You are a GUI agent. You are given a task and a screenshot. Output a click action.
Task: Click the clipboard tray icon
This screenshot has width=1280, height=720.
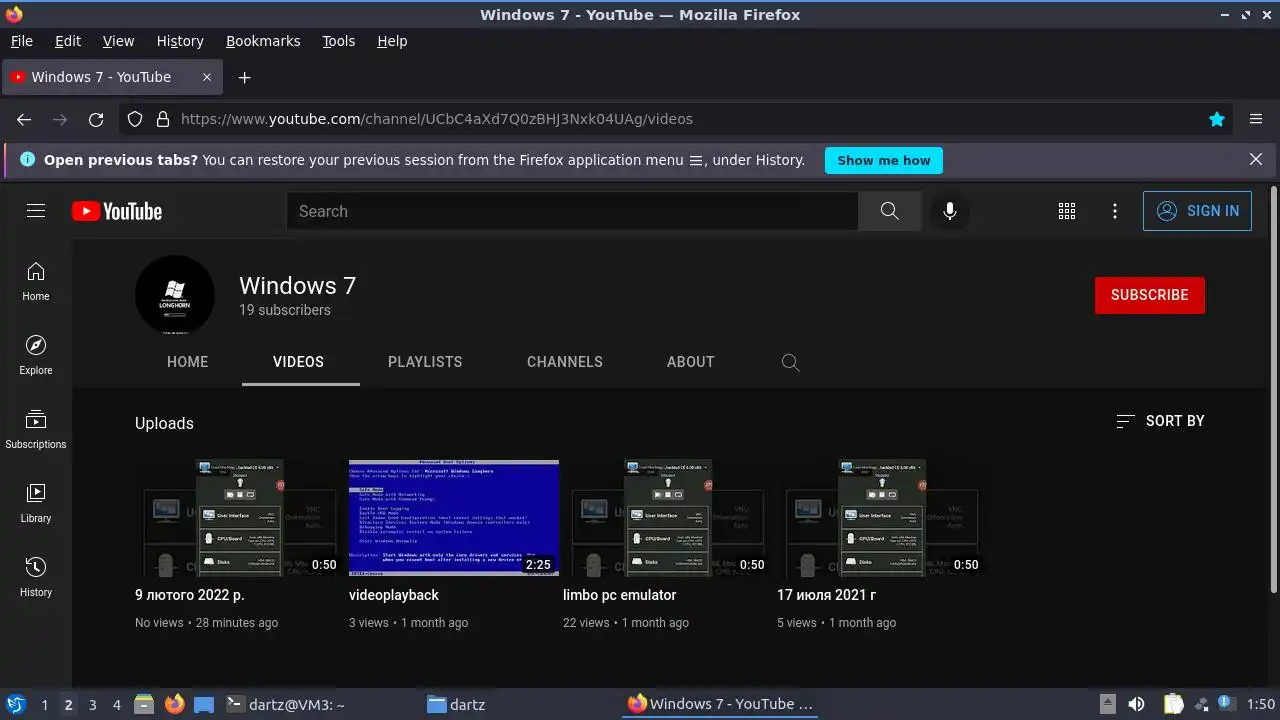pos(1174,704)
